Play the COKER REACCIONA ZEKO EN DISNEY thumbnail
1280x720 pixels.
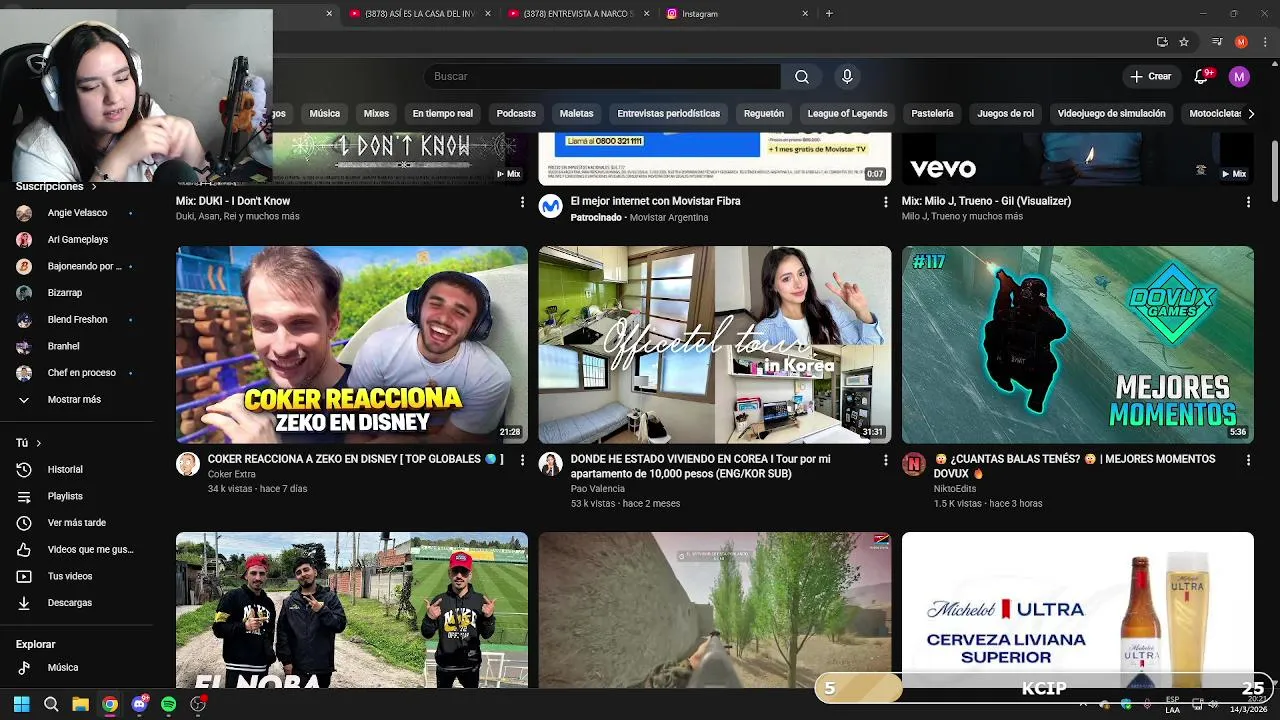(352, 345)
